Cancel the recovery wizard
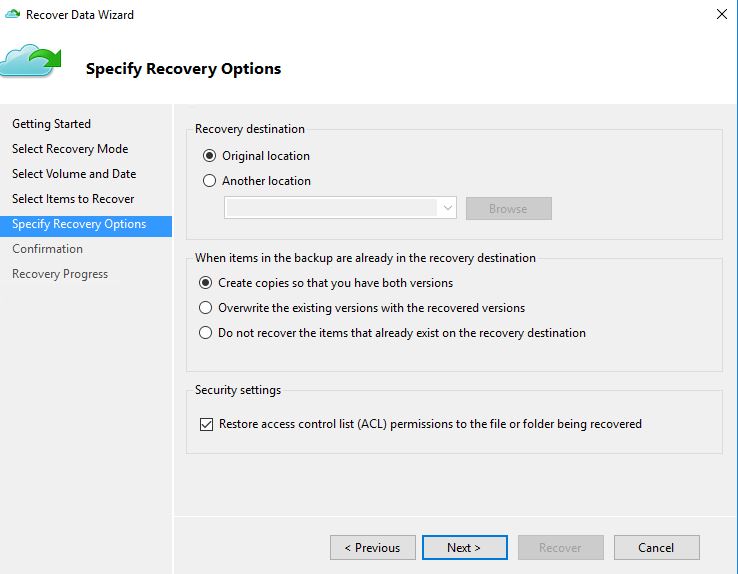The height and width of the screenshot is (574, 738). 657,548
